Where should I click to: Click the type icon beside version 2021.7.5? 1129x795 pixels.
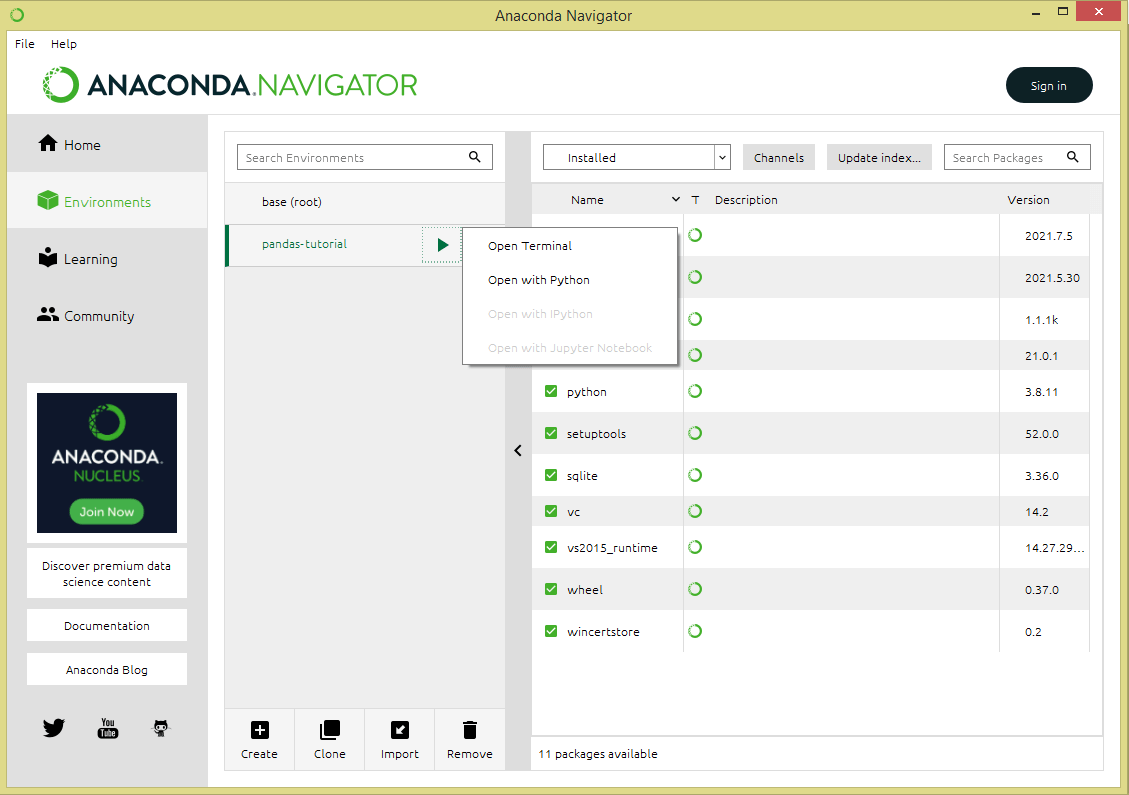coord(695,235)
